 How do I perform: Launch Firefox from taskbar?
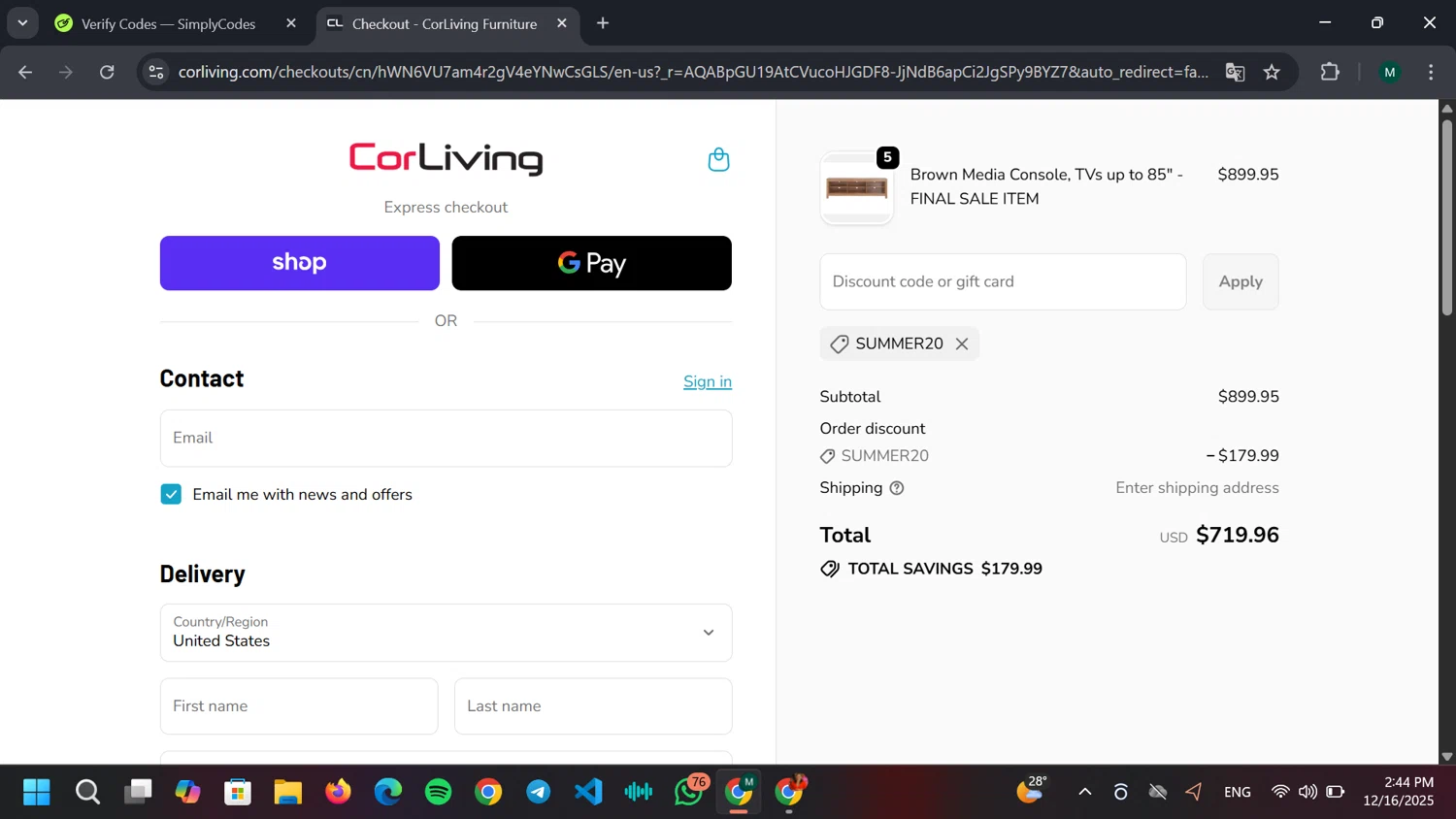click(338, 792)
